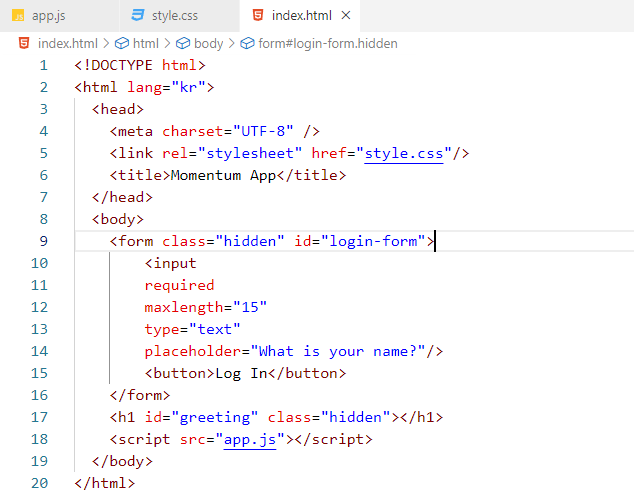This screenshot has width=634, height=499.
Task: Click the "greeting" id value on line 17
Action: point(215,417)
